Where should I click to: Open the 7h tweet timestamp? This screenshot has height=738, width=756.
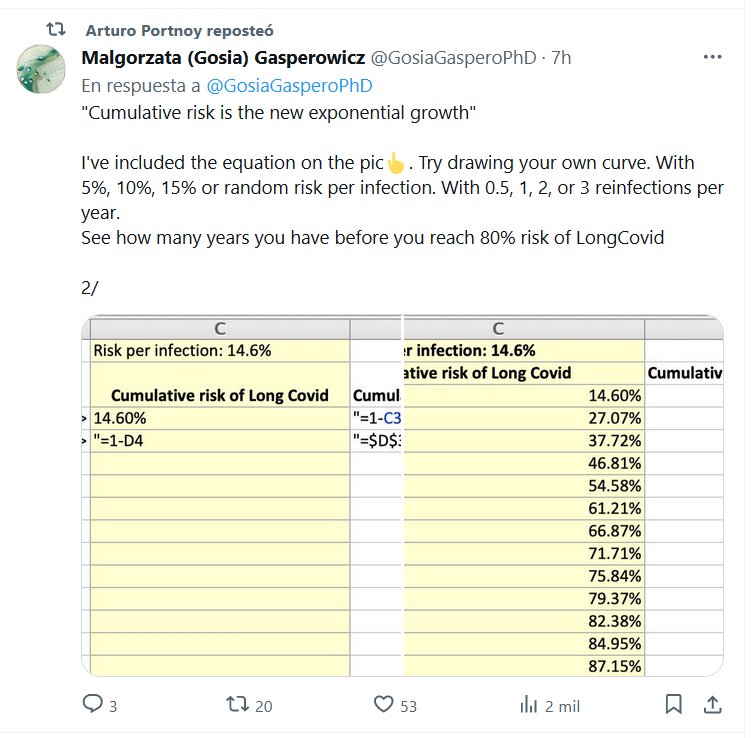coord(561,58)
